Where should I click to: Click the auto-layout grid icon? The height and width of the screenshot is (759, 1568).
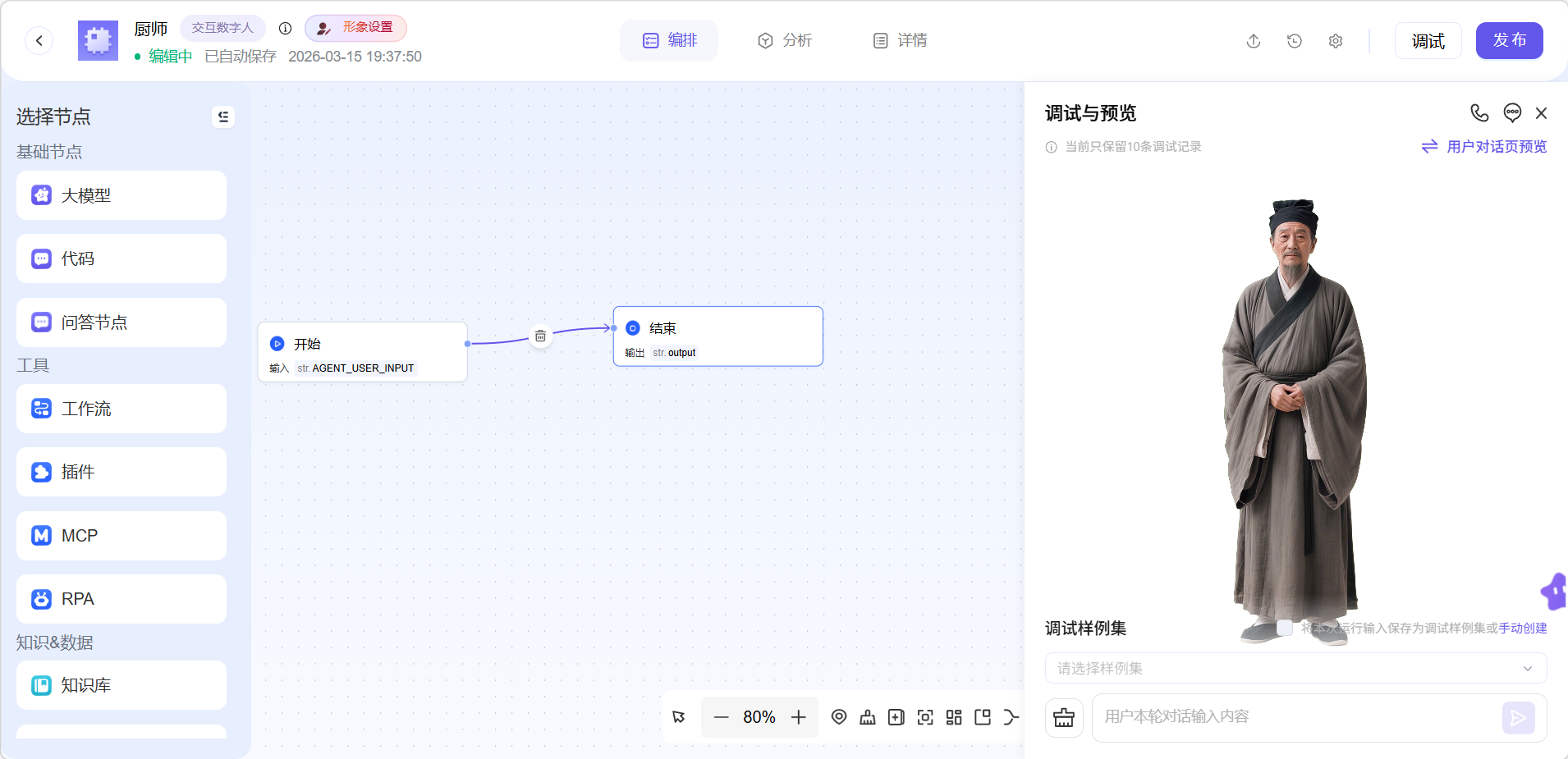point(954,717)
